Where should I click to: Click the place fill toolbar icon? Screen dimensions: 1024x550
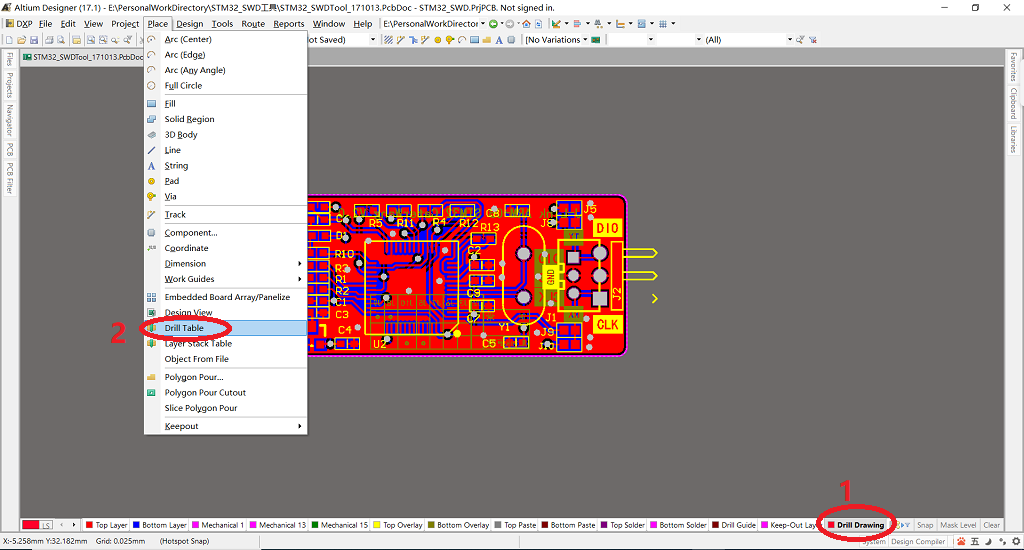[475, 40]
